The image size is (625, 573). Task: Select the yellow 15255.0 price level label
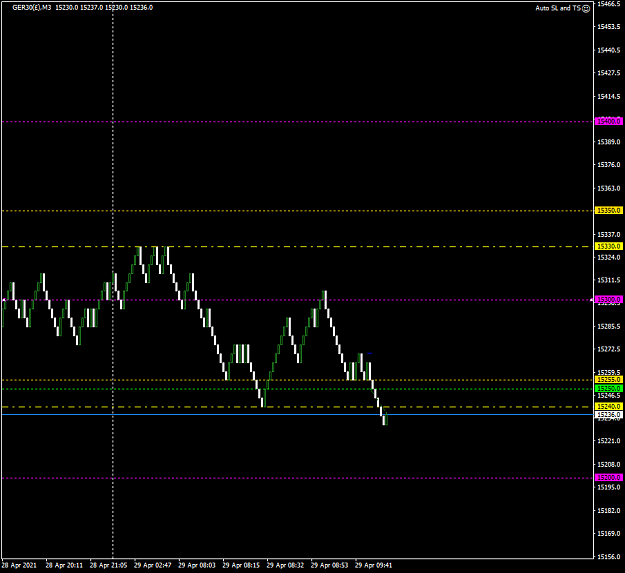[x=609, y=380]
